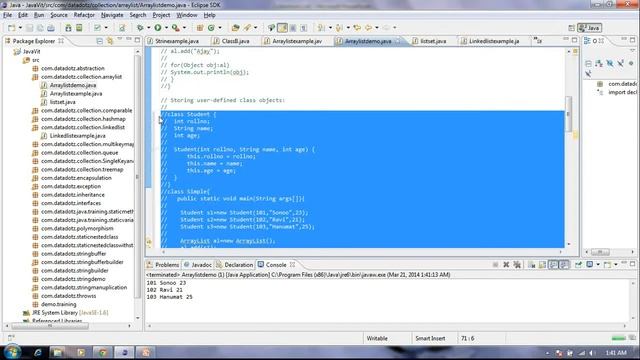Open the Navigate menu
This screenshot has height=360, width=640.
click(x=112, y=15)
